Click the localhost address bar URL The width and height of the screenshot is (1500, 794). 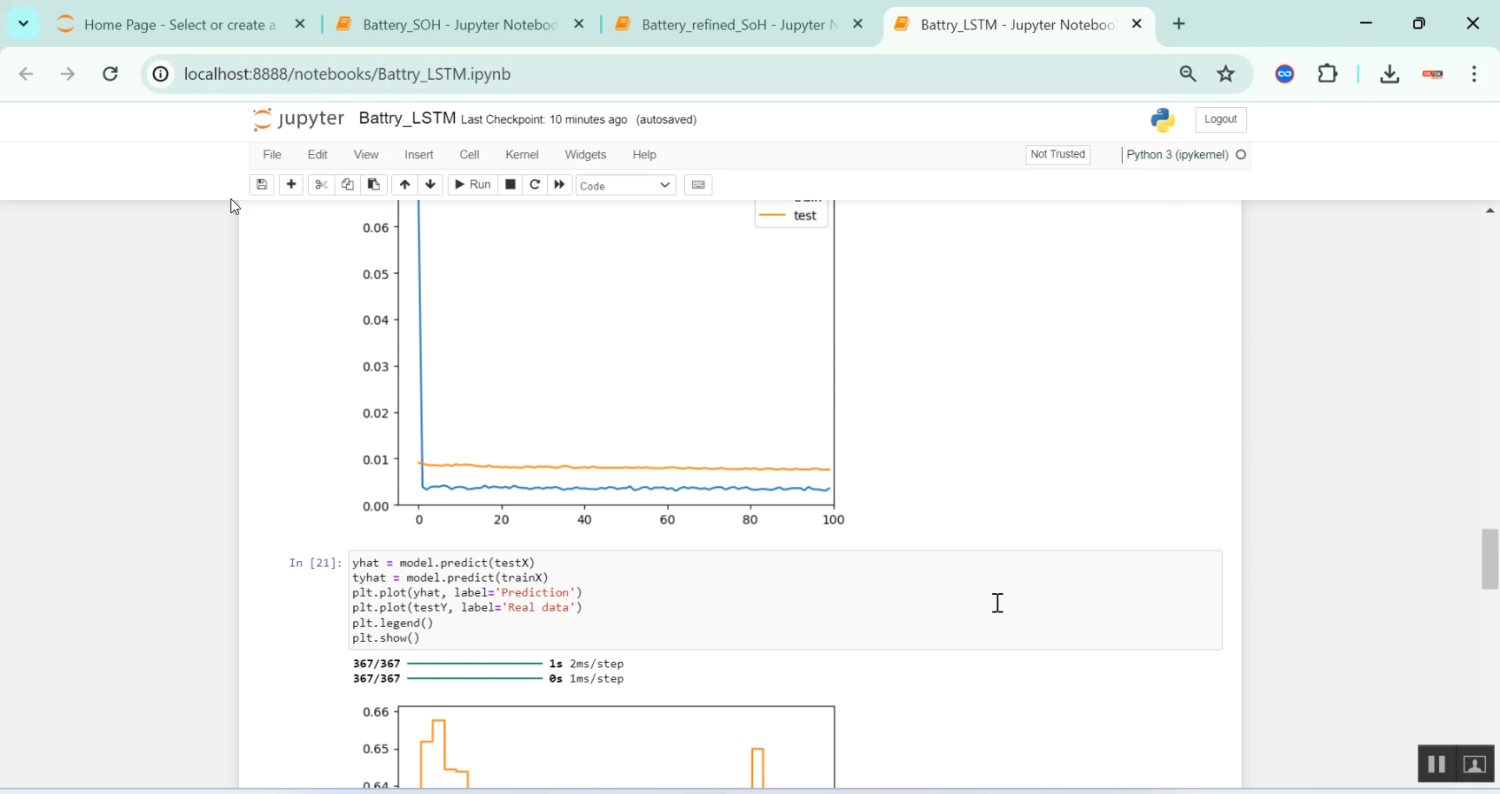[x=347, y=74]
